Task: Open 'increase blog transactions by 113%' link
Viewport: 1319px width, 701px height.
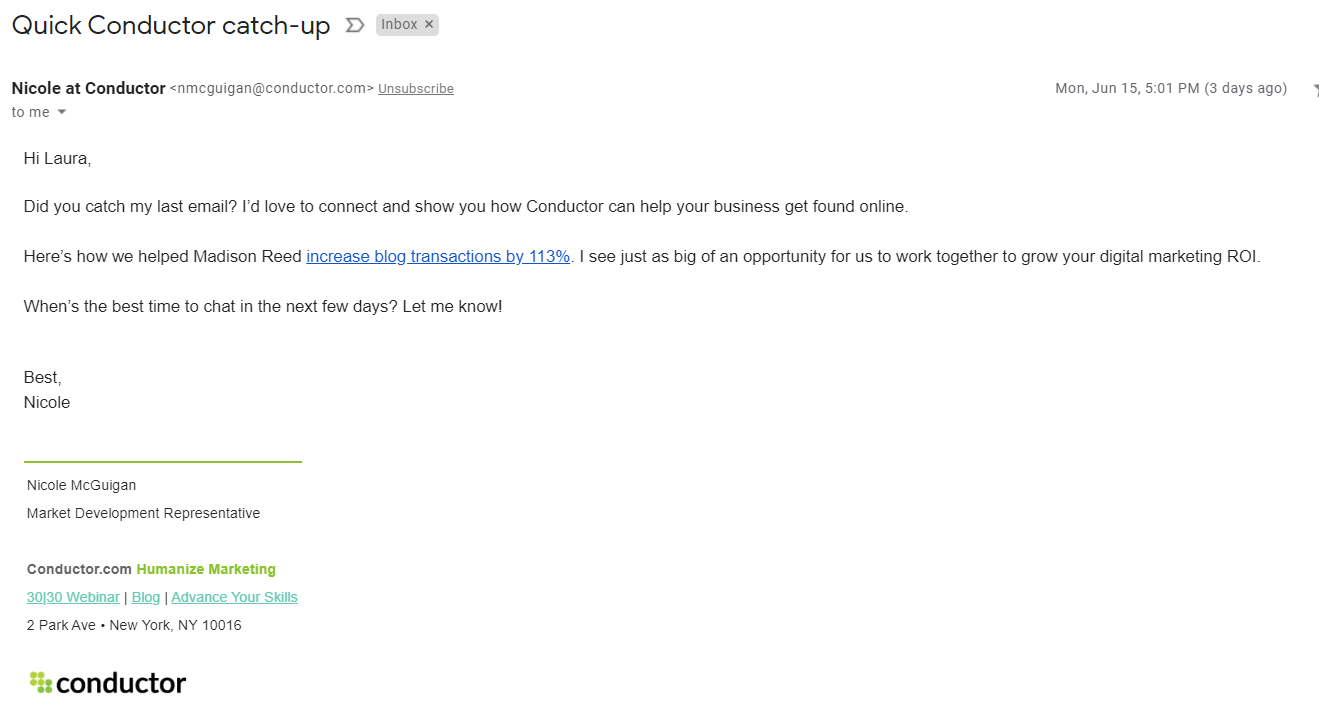Action: (x=438, y=257)
